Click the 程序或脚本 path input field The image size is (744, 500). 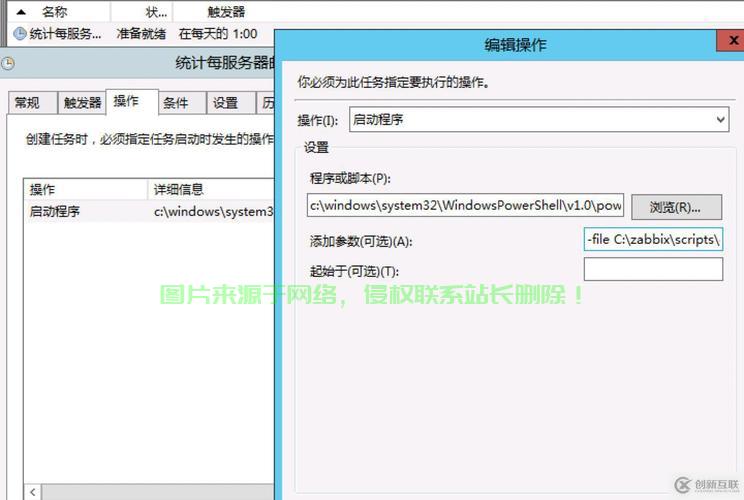click(466, 207)
